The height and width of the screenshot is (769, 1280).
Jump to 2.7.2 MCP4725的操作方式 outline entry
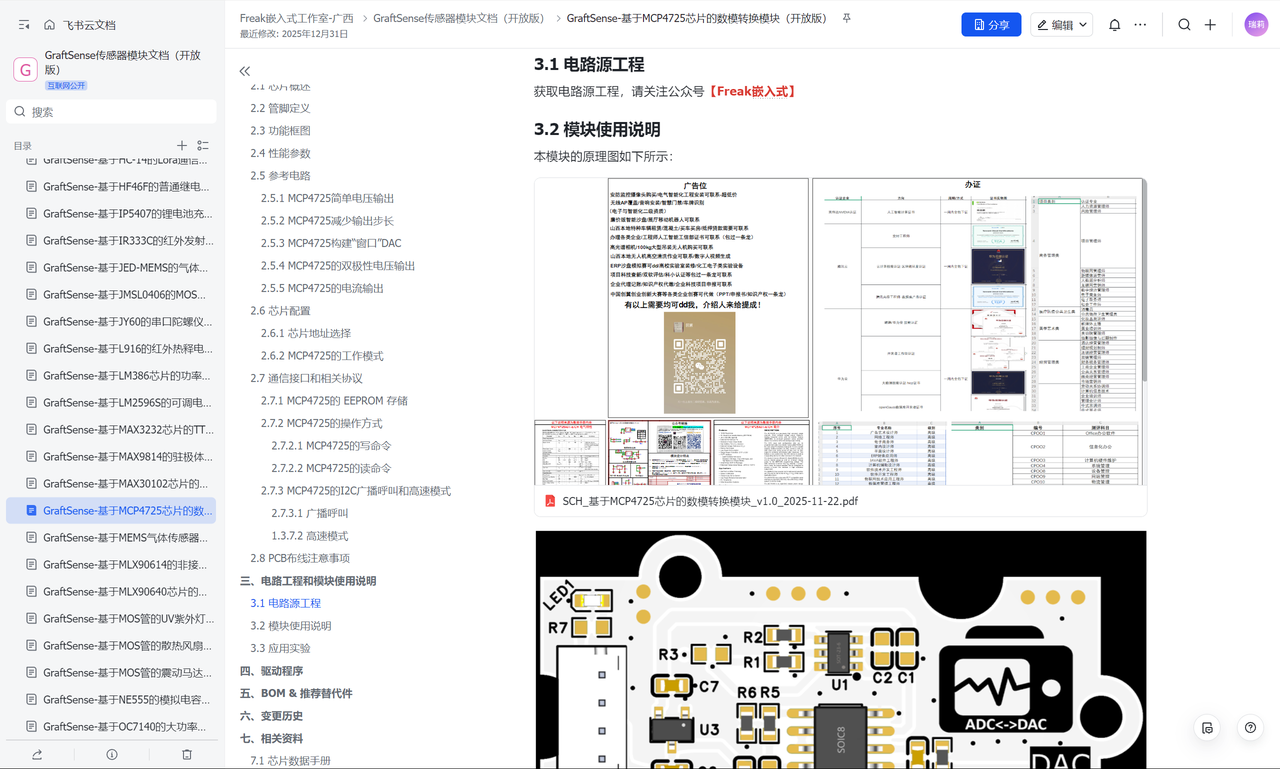click(322, 423)
